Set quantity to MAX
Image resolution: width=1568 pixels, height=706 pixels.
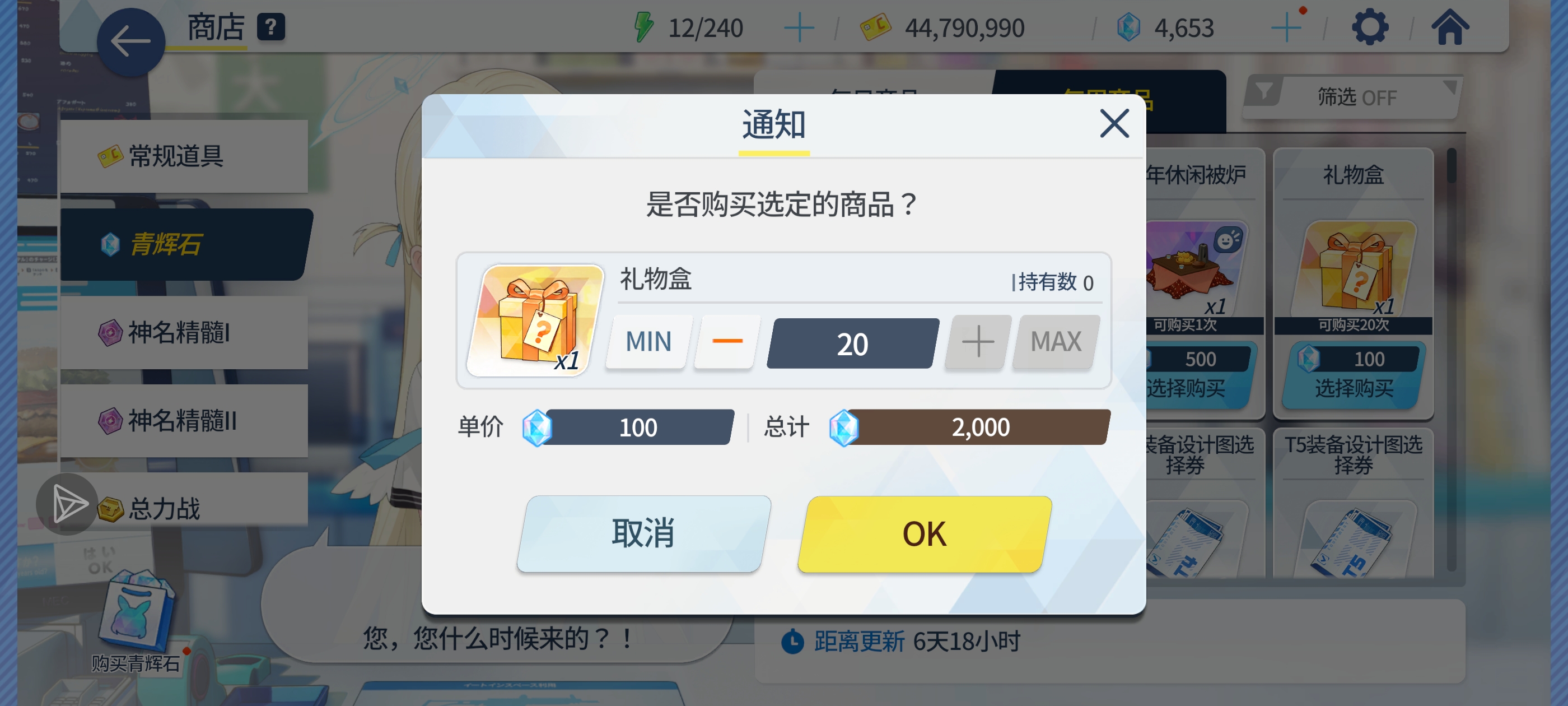[1056, 341]
